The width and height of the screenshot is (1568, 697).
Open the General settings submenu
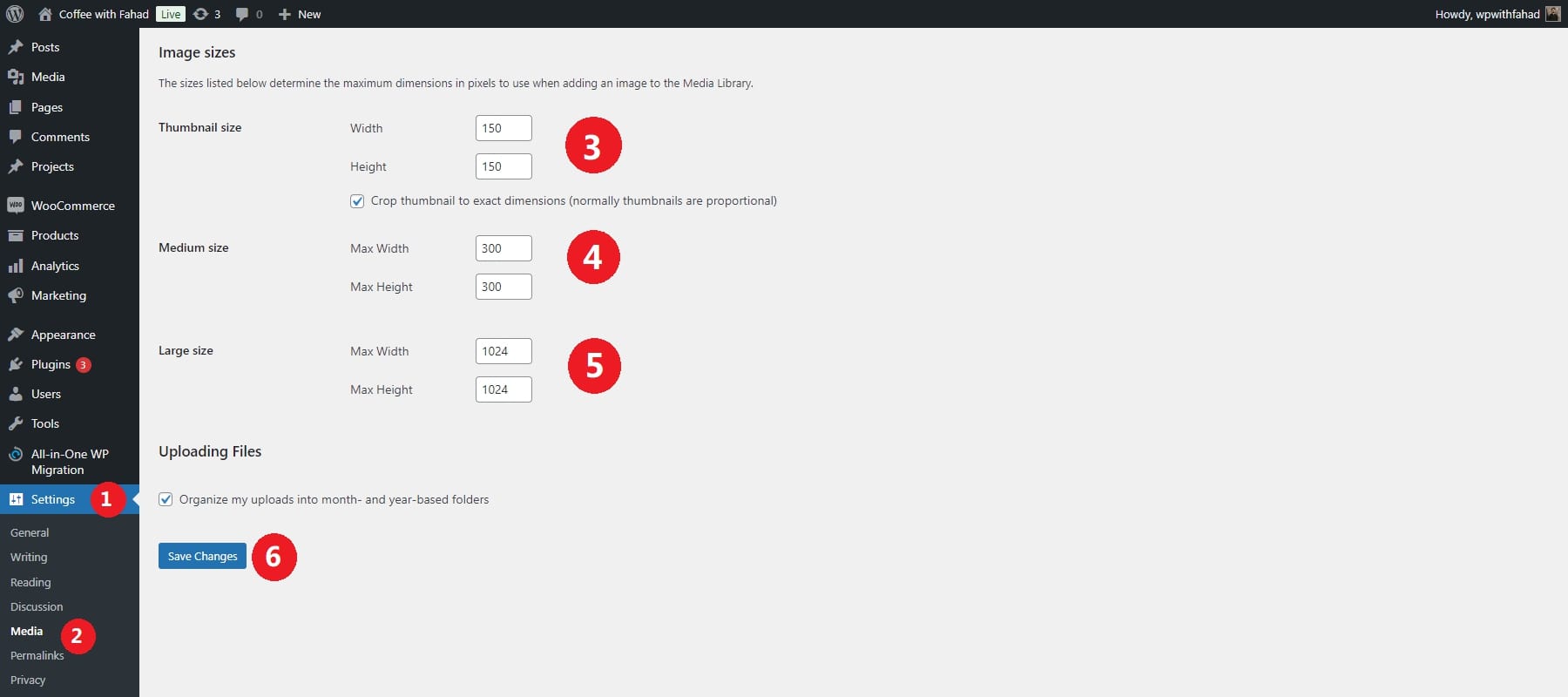tap(30, 532)
